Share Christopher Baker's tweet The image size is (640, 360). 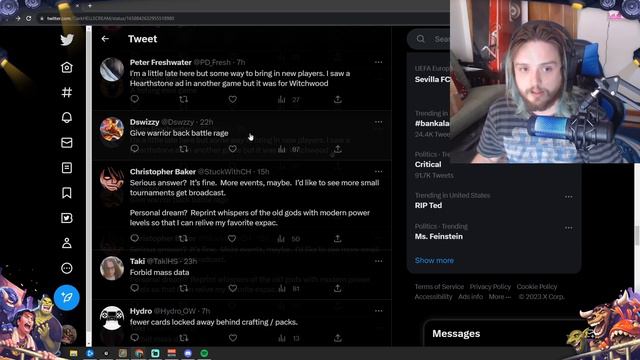[337, 238]
